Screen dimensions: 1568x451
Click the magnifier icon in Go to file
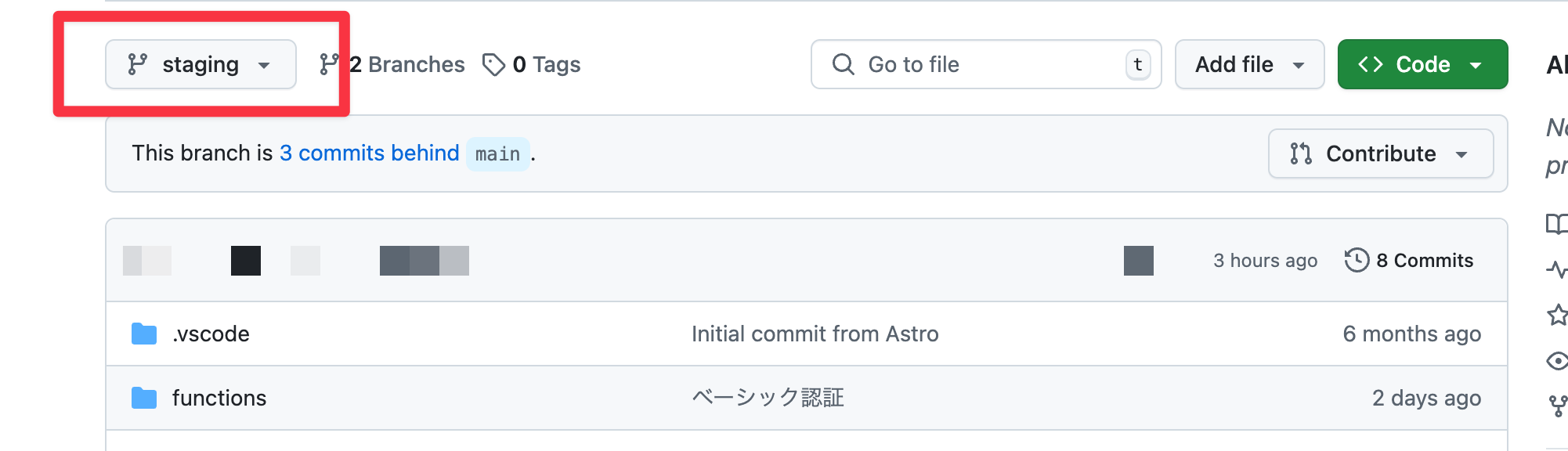point(843,64)
